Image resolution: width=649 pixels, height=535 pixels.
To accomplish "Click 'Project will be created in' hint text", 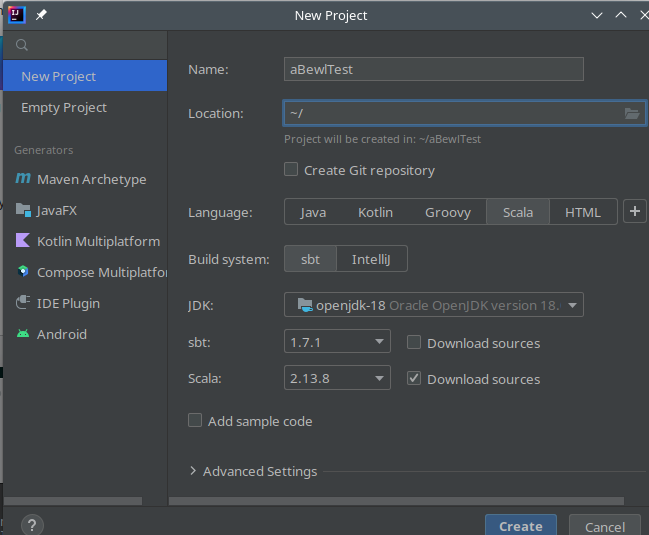I will pyautogui.click(x=382, y=139).
